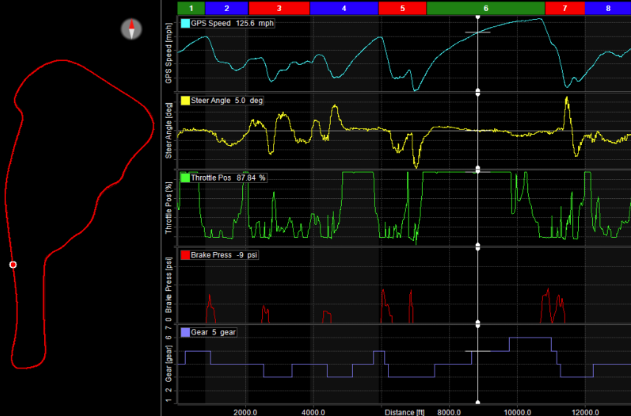This screenshot has width=631, height=416.
Task: Select blue segment 4 in sector bar
Action: click(344, 7)
